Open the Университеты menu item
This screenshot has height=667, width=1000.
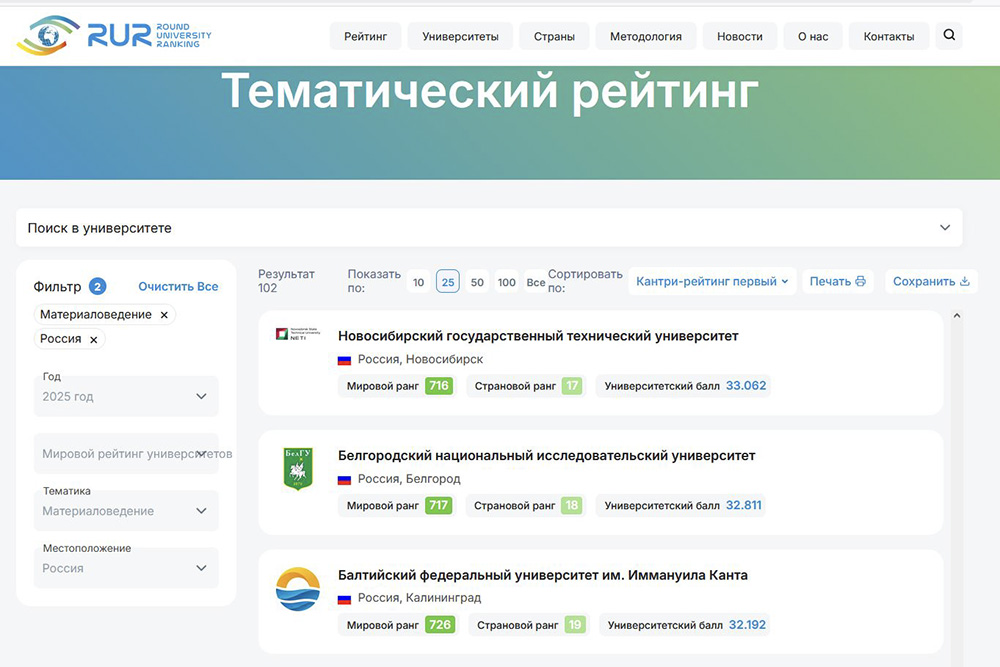coord(460,36)
